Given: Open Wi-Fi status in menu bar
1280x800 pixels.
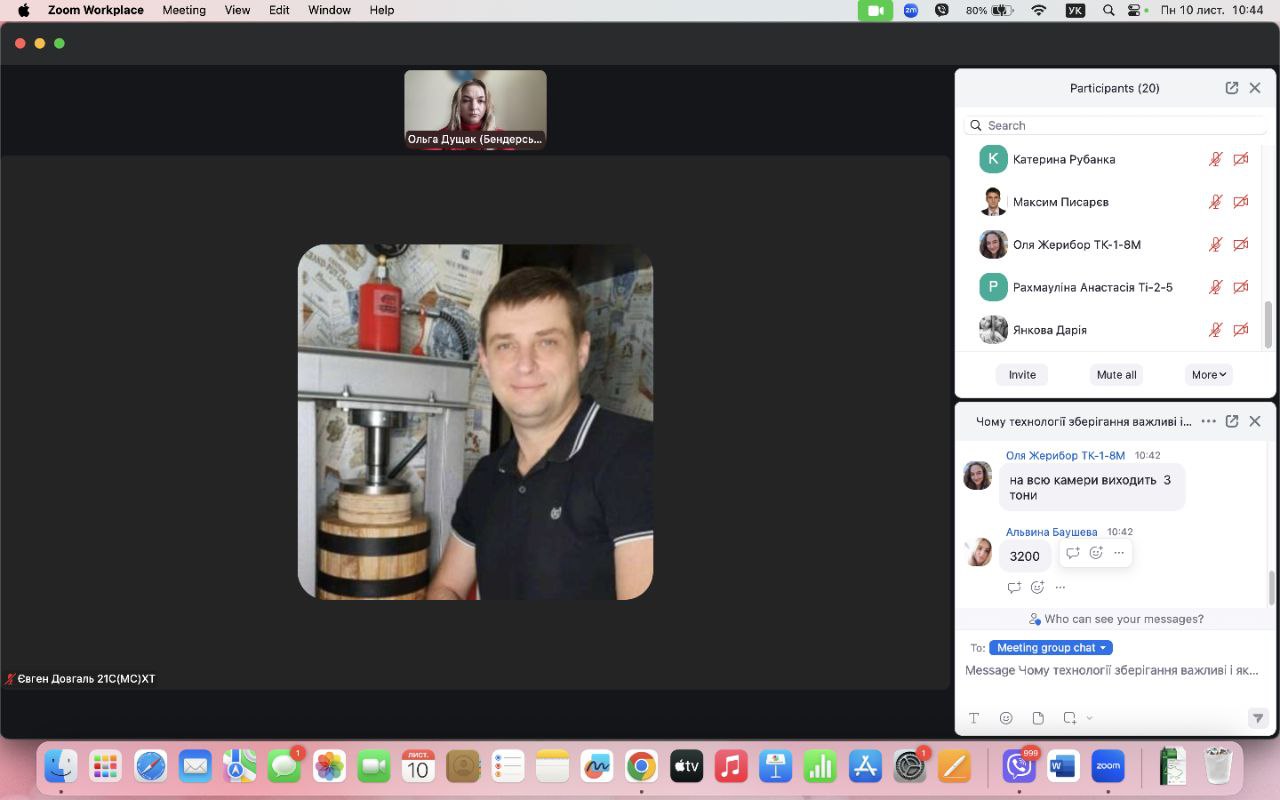Looking at the screenshot, I should pos(1039,10).
